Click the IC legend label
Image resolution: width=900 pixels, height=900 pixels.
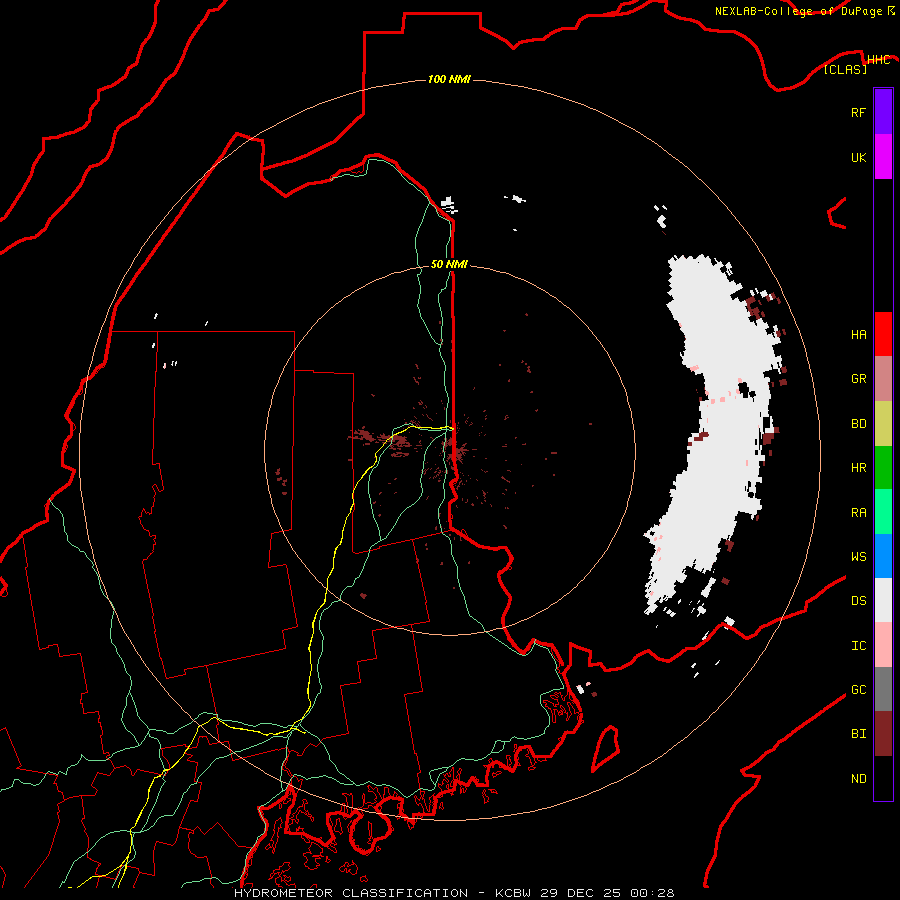[x=858, y=646]
